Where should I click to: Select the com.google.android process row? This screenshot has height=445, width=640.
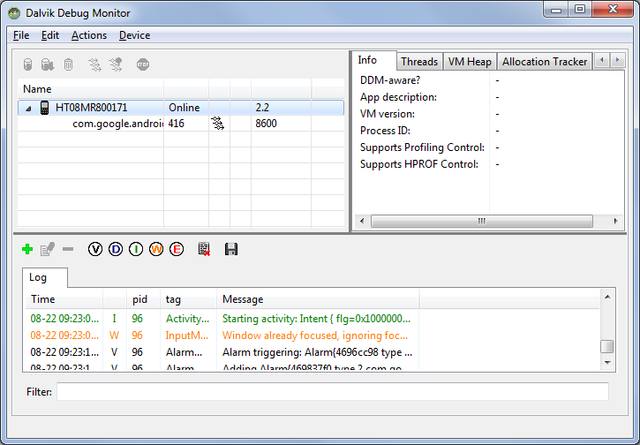pyautogui.click(x=117, y=124)
